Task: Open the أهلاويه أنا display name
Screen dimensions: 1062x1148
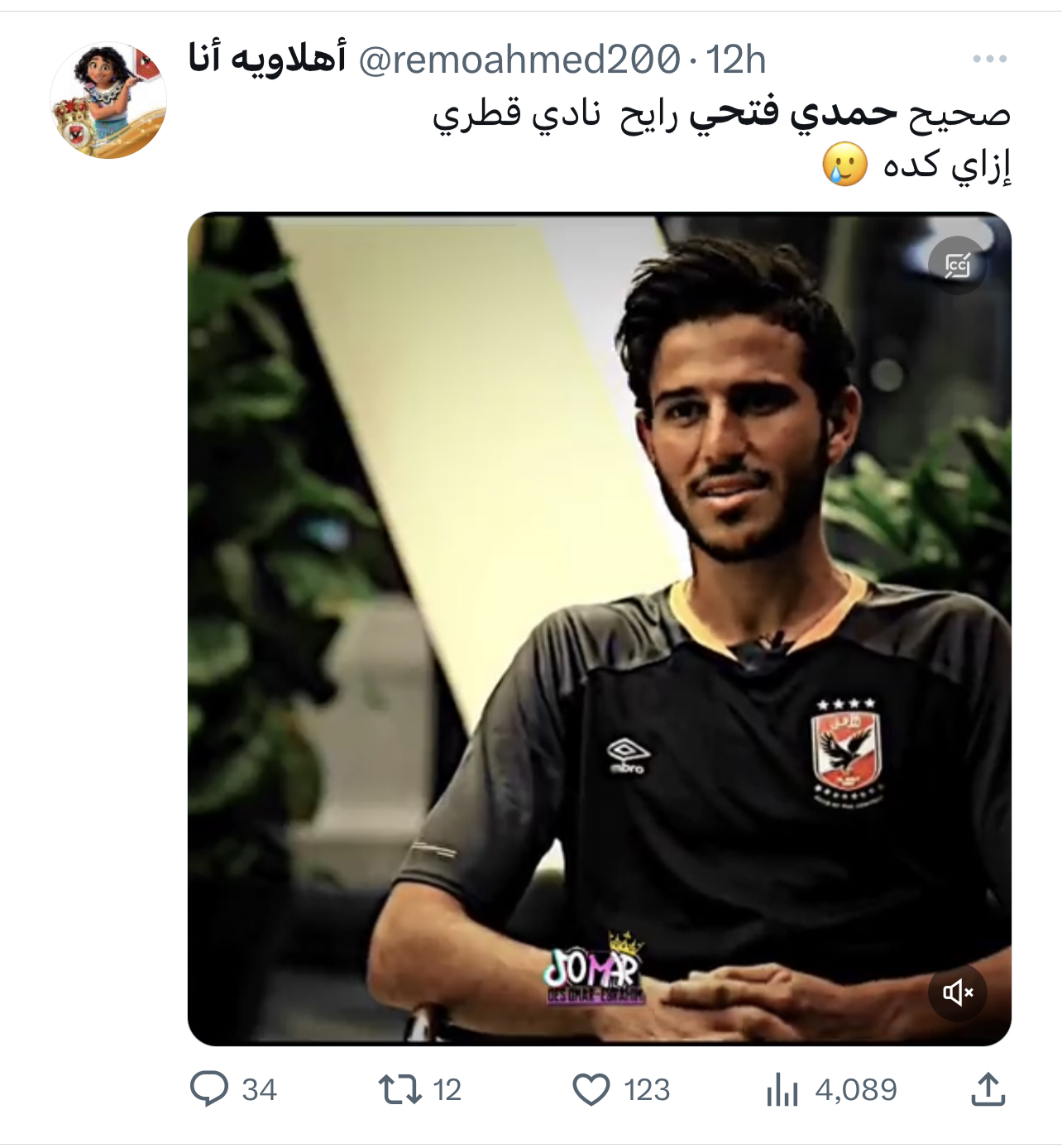Action: [267, 59]
